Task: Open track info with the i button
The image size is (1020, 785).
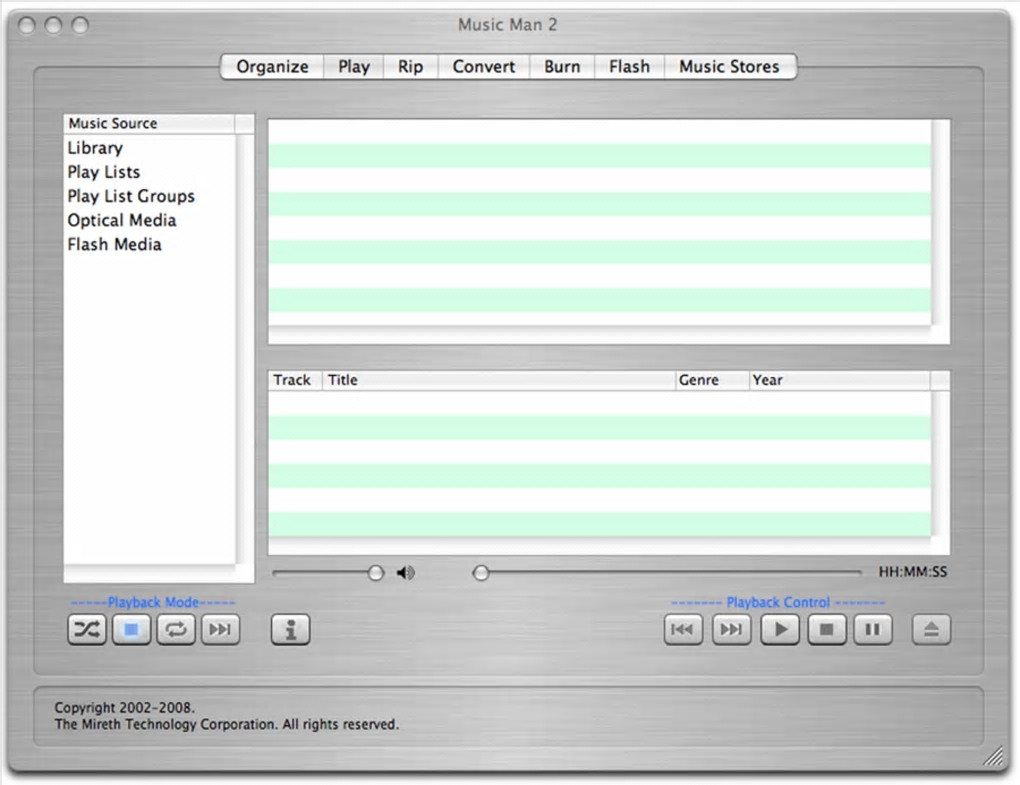Action: pos(290,629)
